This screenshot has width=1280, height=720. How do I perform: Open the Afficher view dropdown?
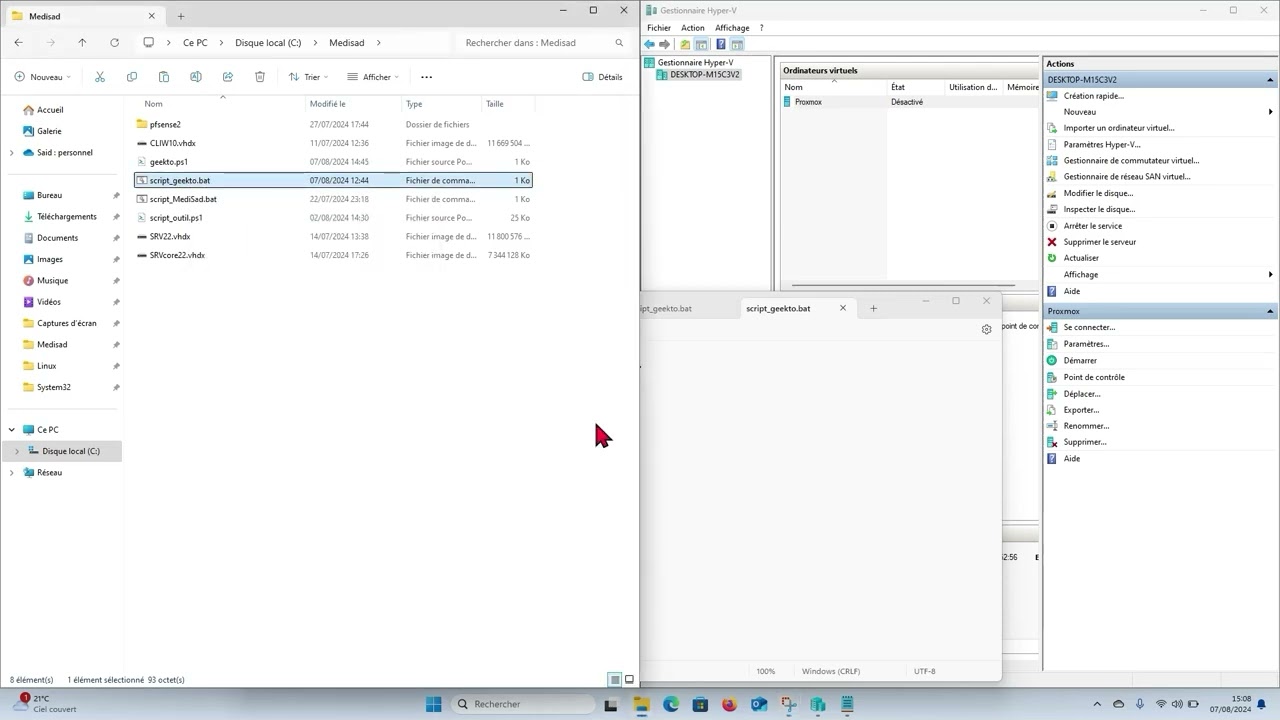coord(373,77)
